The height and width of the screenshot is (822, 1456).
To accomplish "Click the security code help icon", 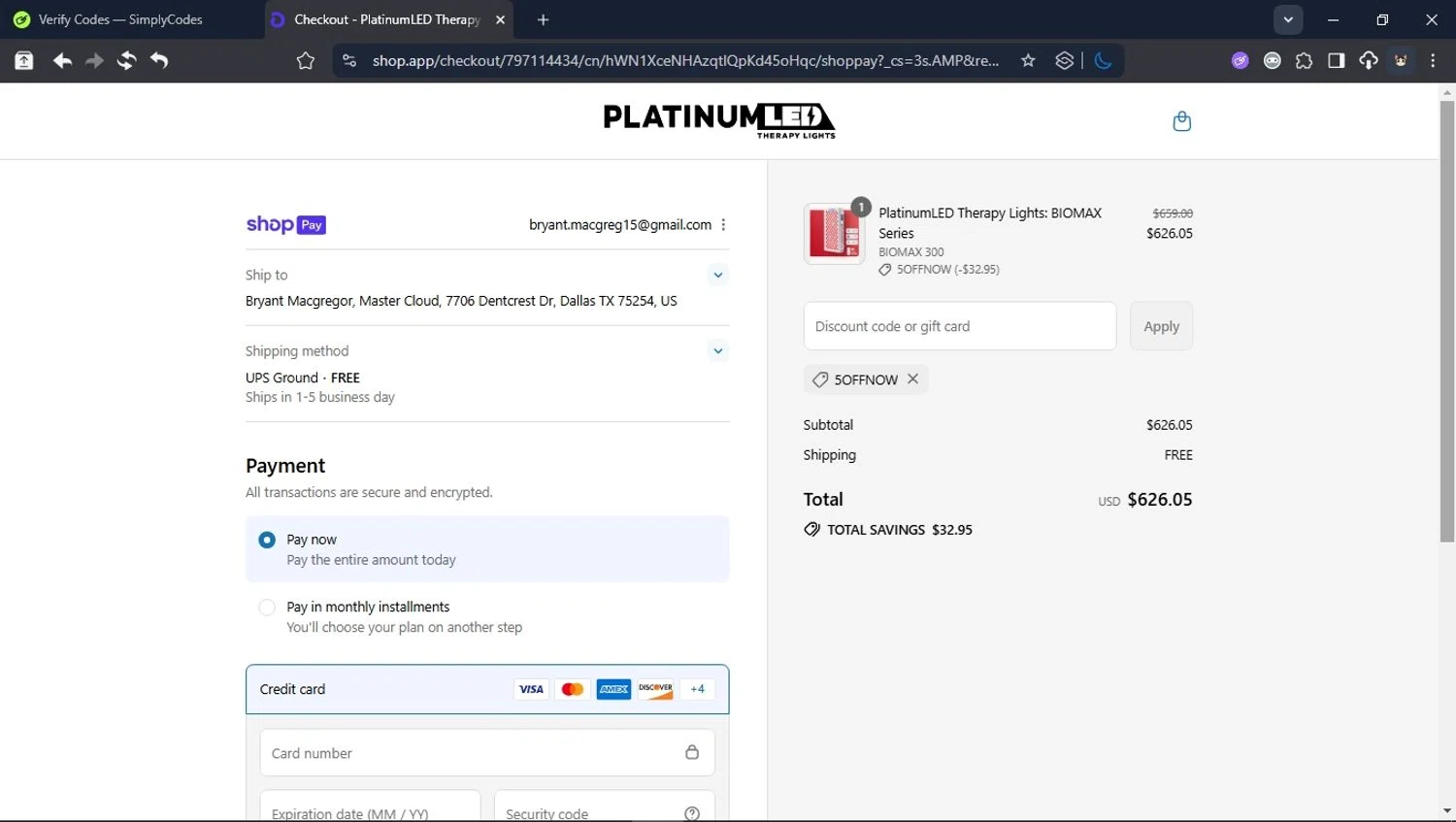I will pyautogui.click(x=692, y=814).
